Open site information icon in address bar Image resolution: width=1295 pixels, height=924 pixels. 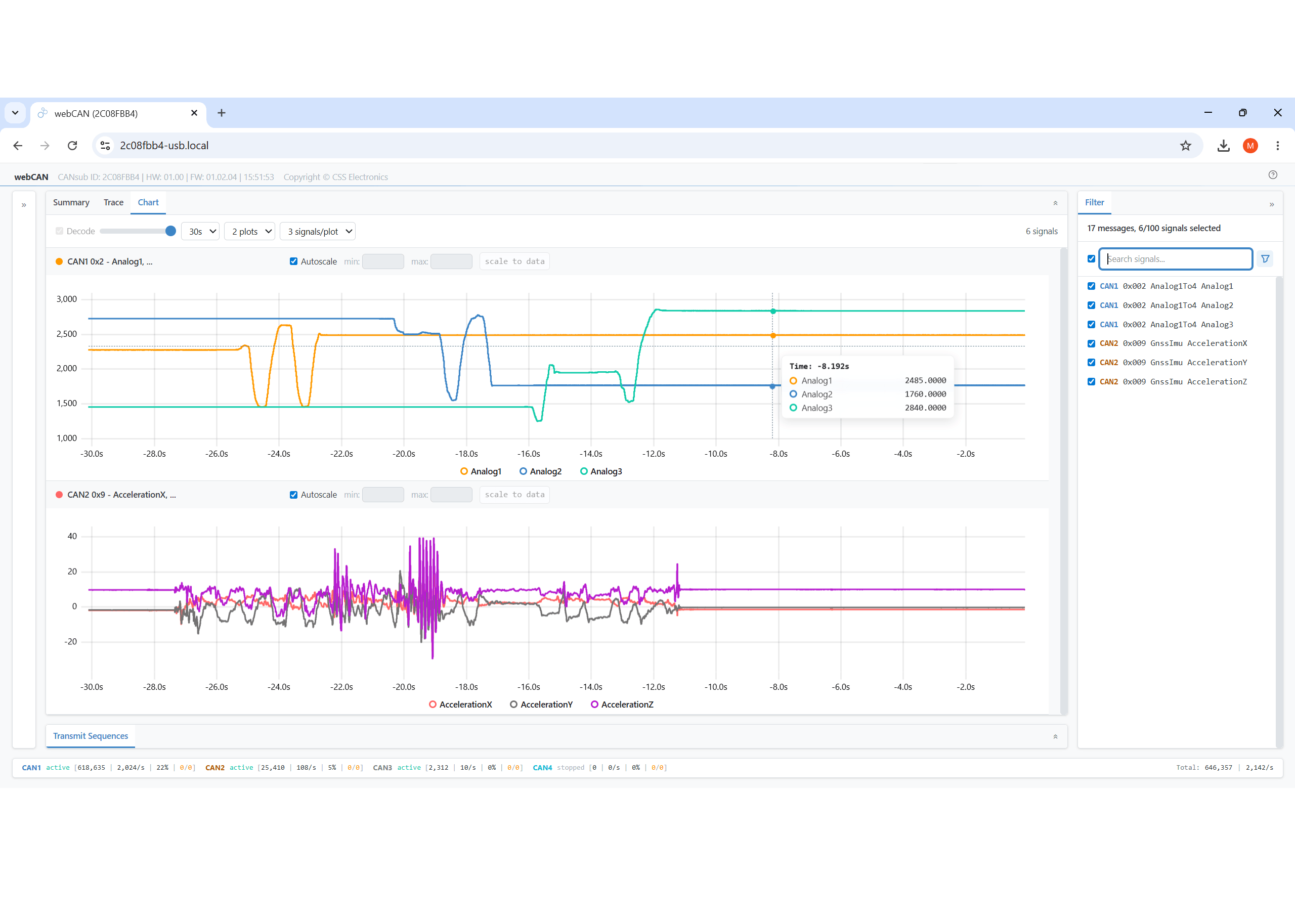click(105, 146)
